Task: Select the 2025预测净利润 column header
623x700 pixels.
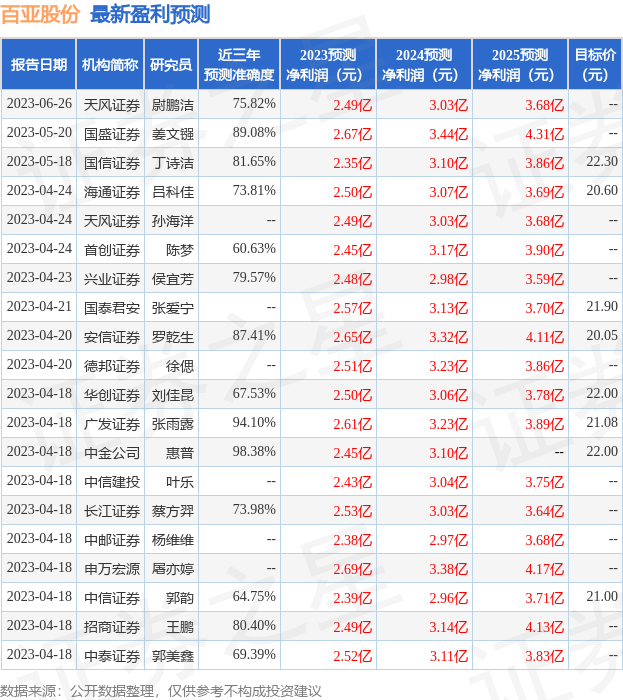Action: tap(520, 64)
